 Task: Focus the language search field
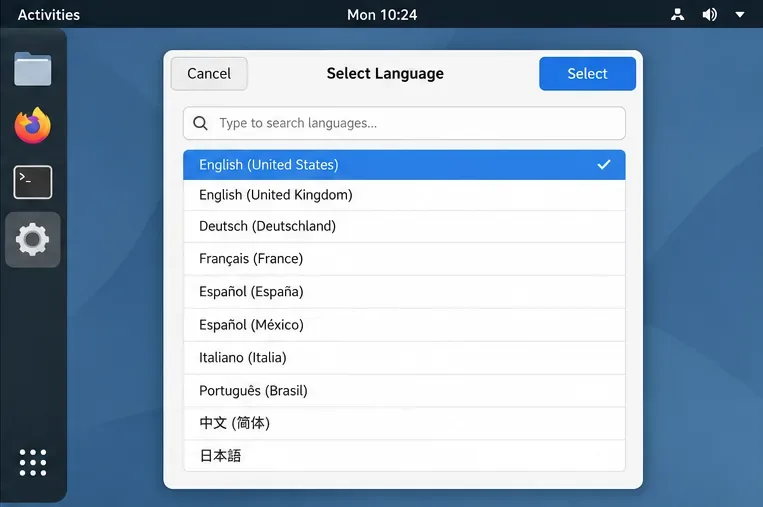(x=404, y=123)
